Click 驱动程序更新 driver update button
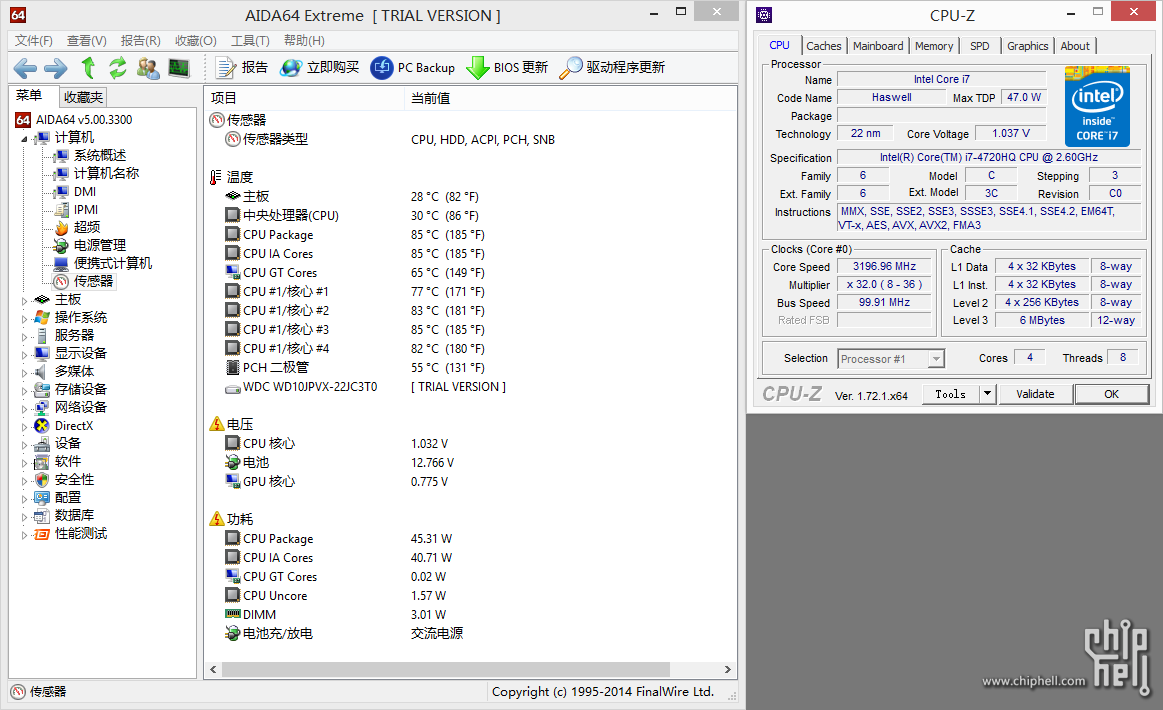 click(612, 68)
